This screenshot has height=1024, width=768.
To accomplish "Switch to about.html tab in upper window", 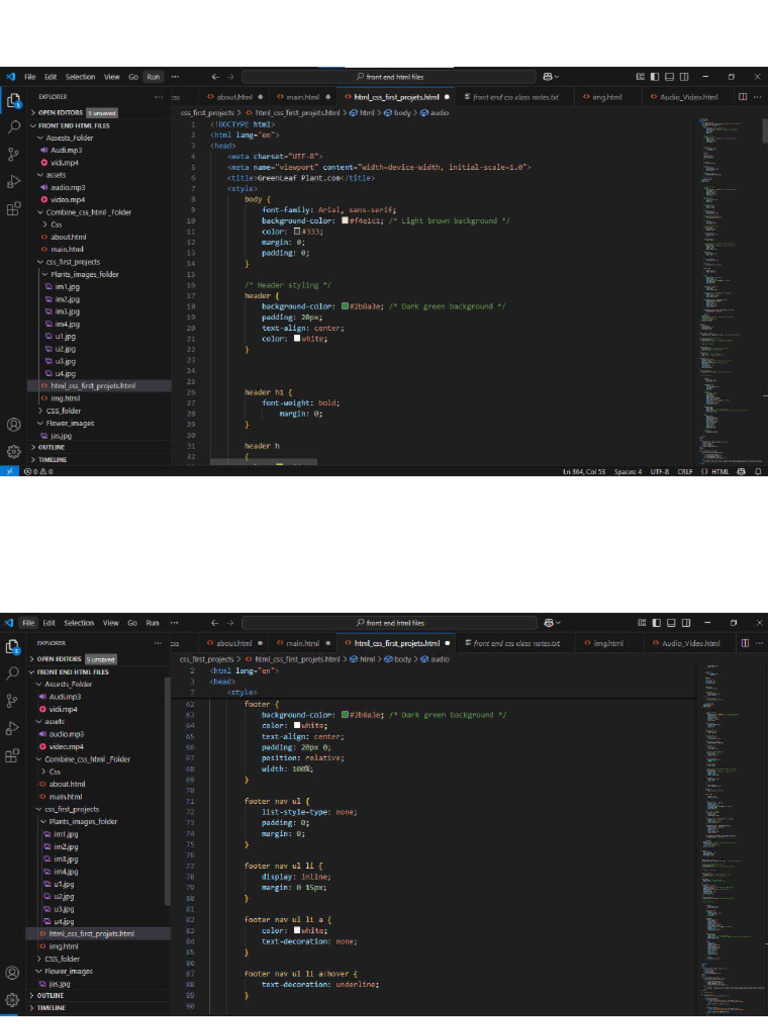I will [x=234, y=97].
